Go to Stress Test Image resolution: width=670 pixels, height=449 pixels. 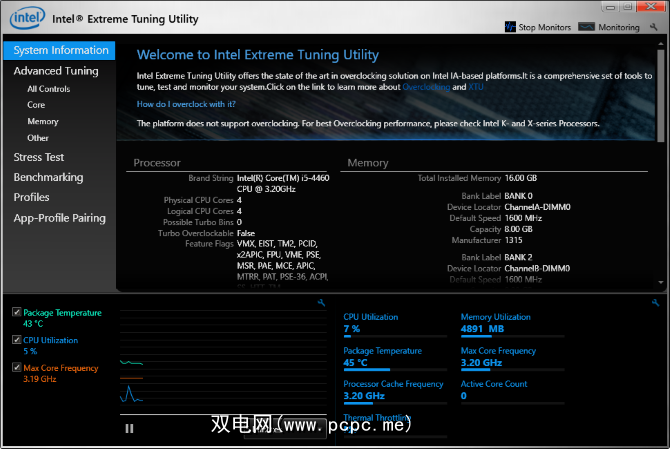click(38, 157)
